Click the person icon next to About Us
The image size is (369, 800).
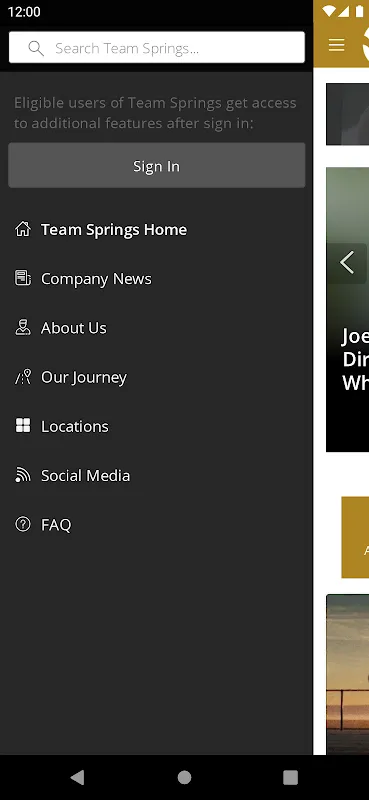22,328
